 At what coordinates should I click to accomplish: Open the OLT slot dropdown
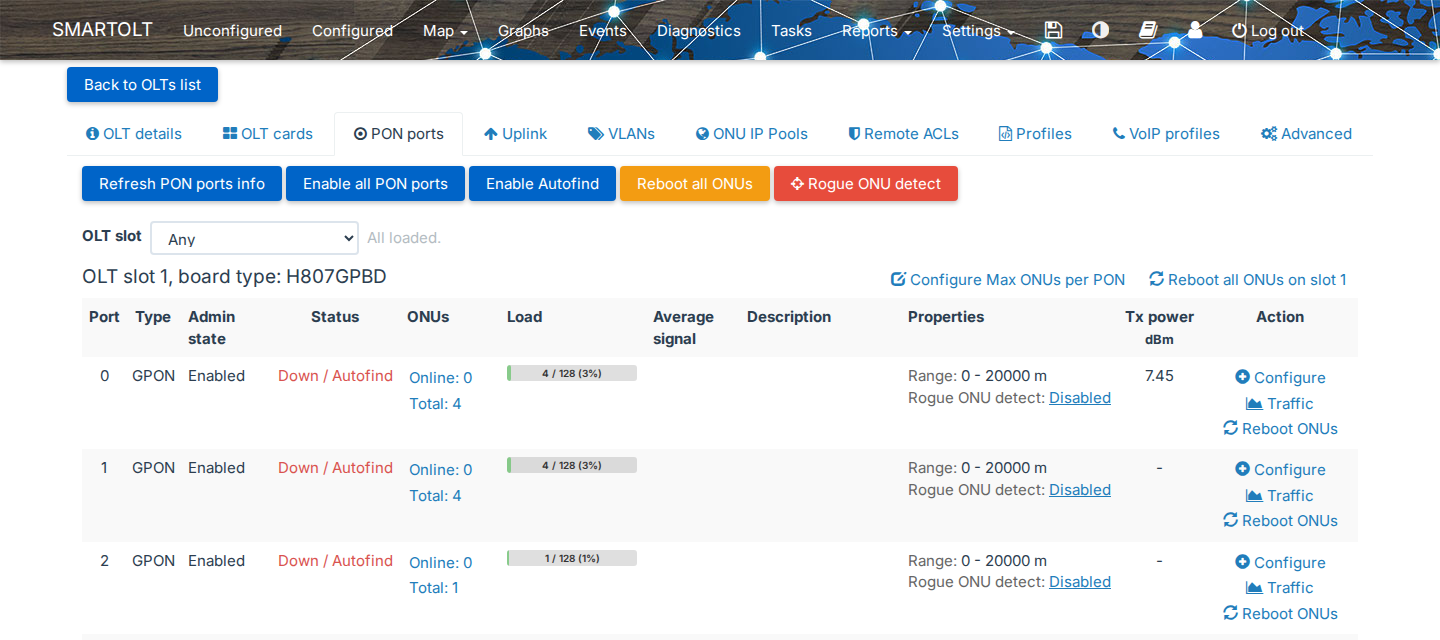(x=254, y=239)
